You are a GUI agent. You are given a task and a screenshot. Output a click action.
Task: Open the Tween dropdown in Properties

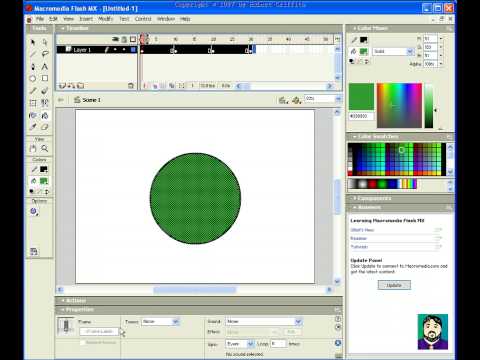click(x=161, y=322)
